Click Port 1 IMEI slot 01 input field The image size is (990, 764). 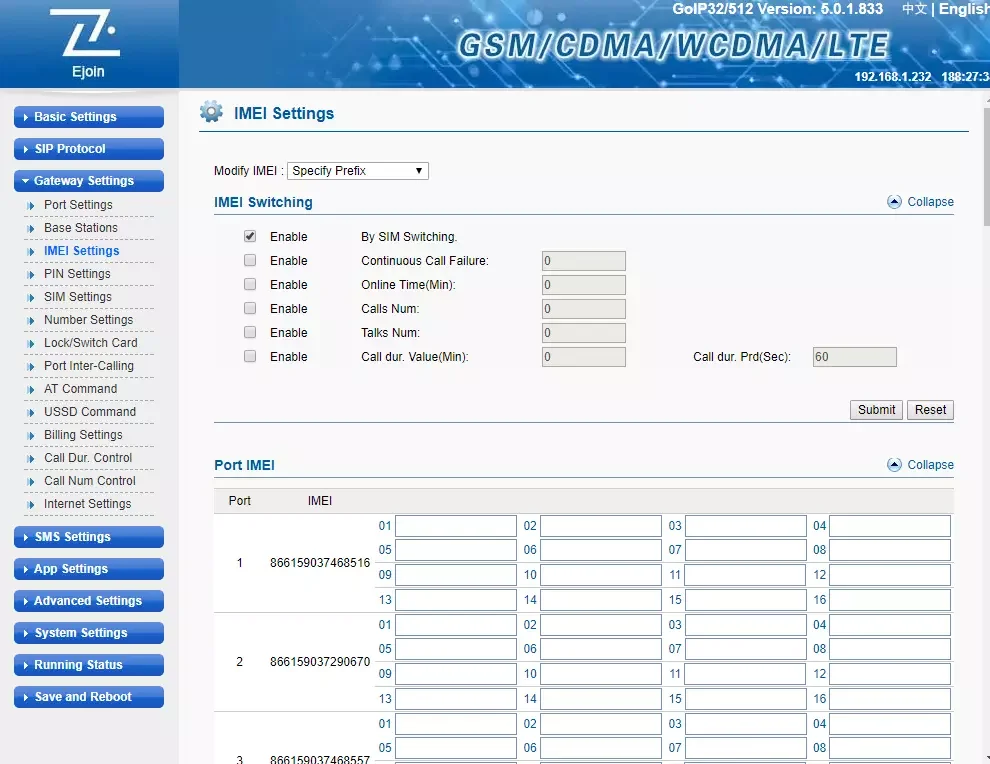456,527
